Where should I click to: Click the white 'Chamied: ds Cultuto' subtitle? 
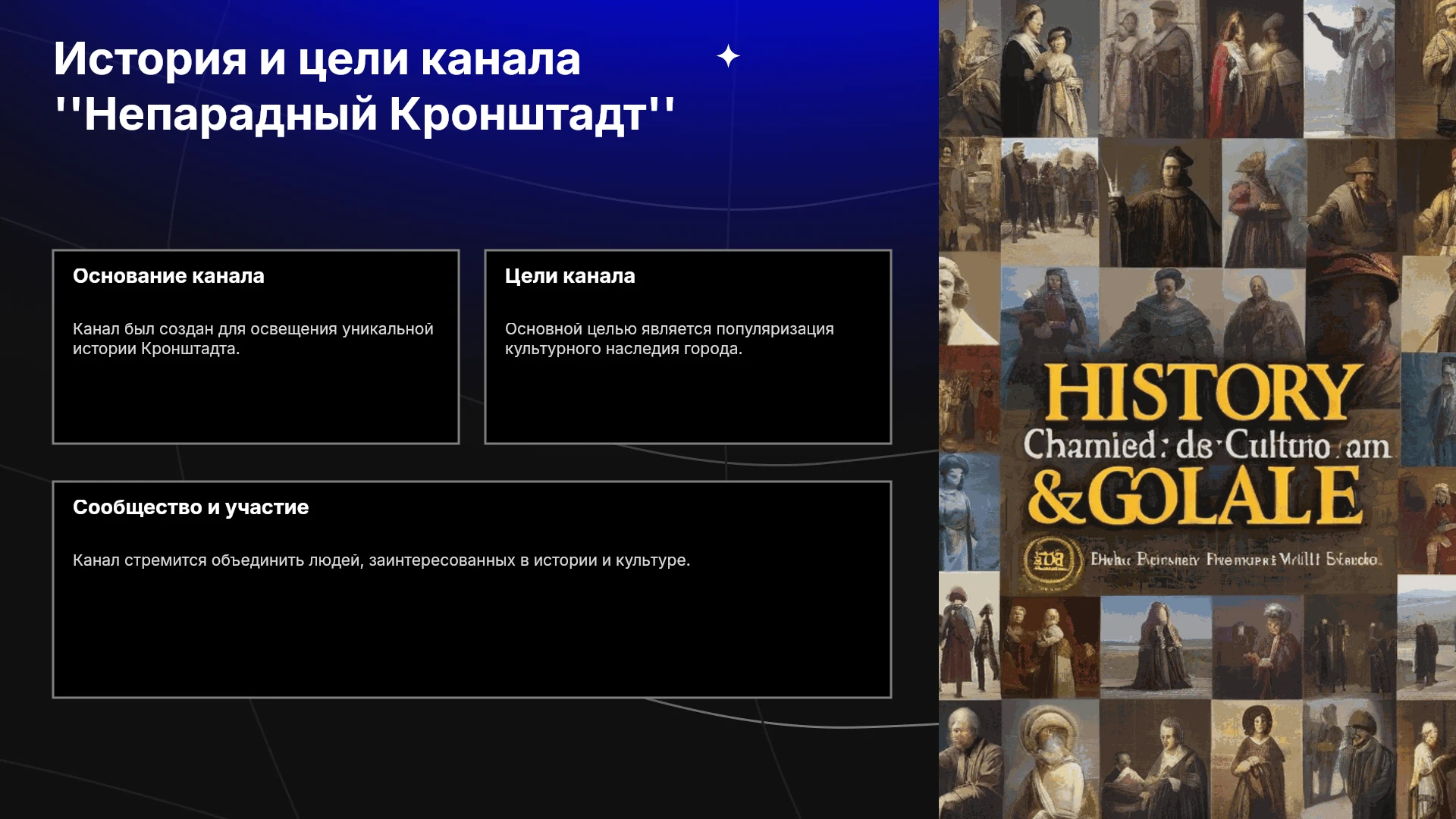(1207, 444)
